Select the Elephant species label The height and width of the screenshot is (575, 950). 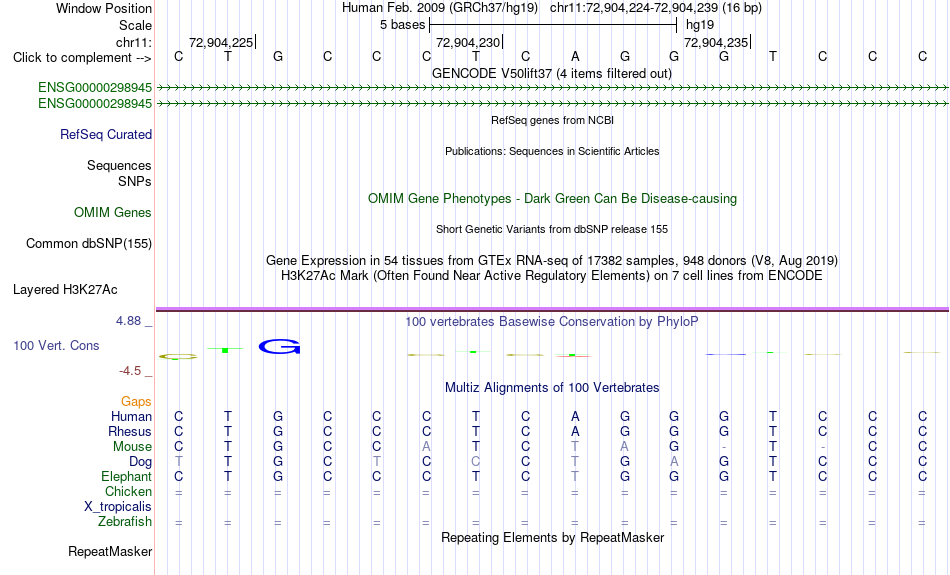[126, 476]
